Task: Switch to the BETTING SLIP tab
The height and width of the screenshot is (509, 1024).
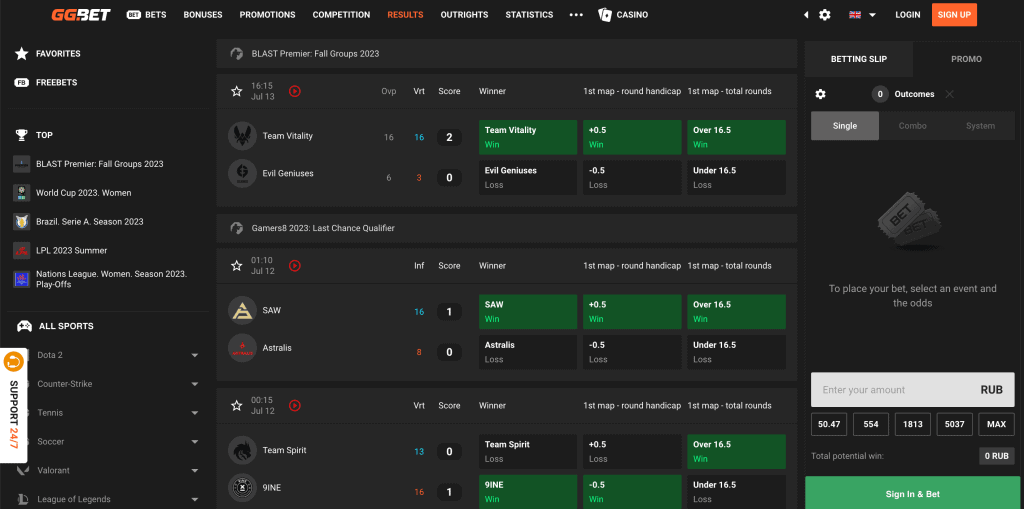Action: [859, 59]
